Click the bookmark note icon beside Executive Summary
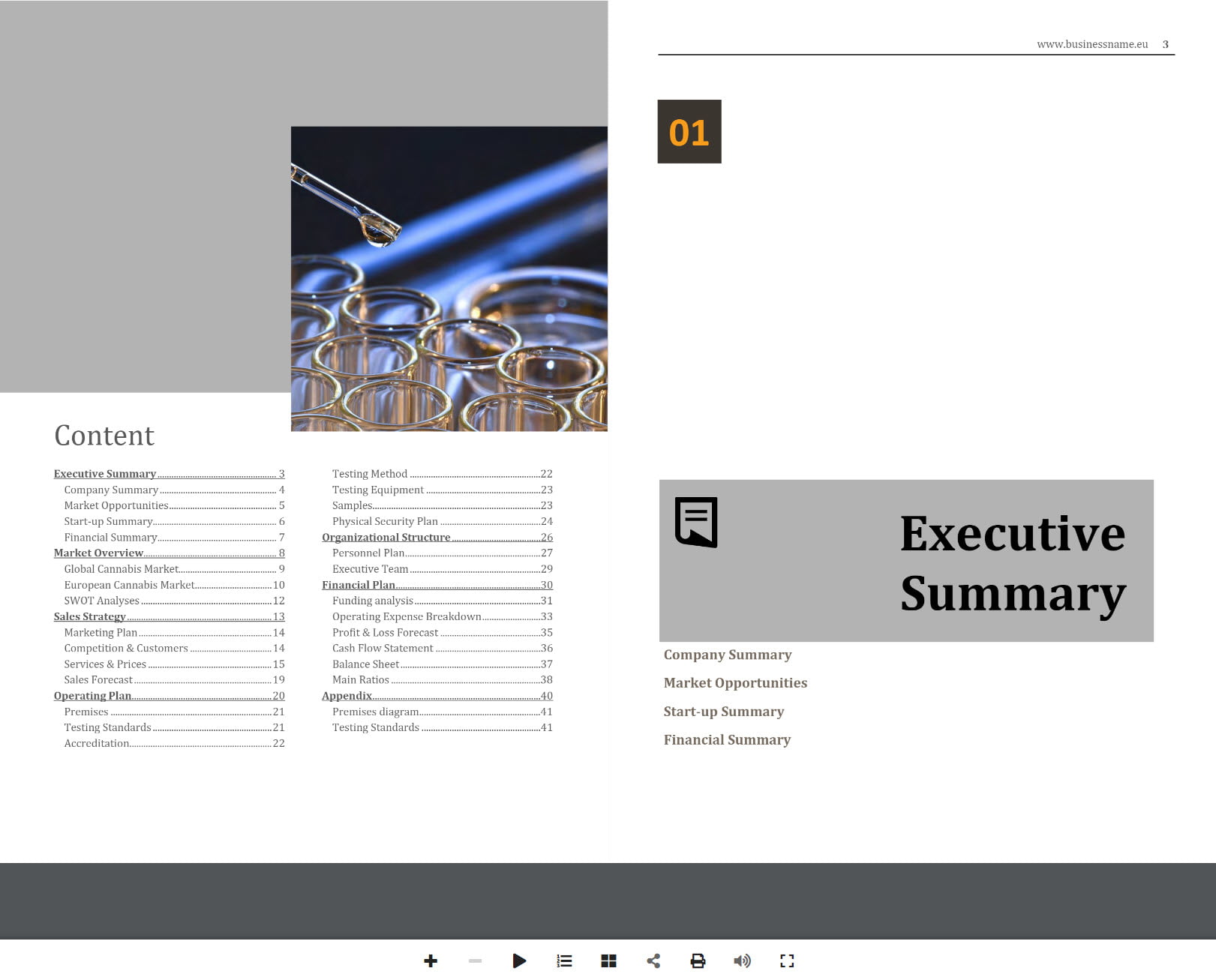This screenshot has width=1216, height=980. pos(696,522)
